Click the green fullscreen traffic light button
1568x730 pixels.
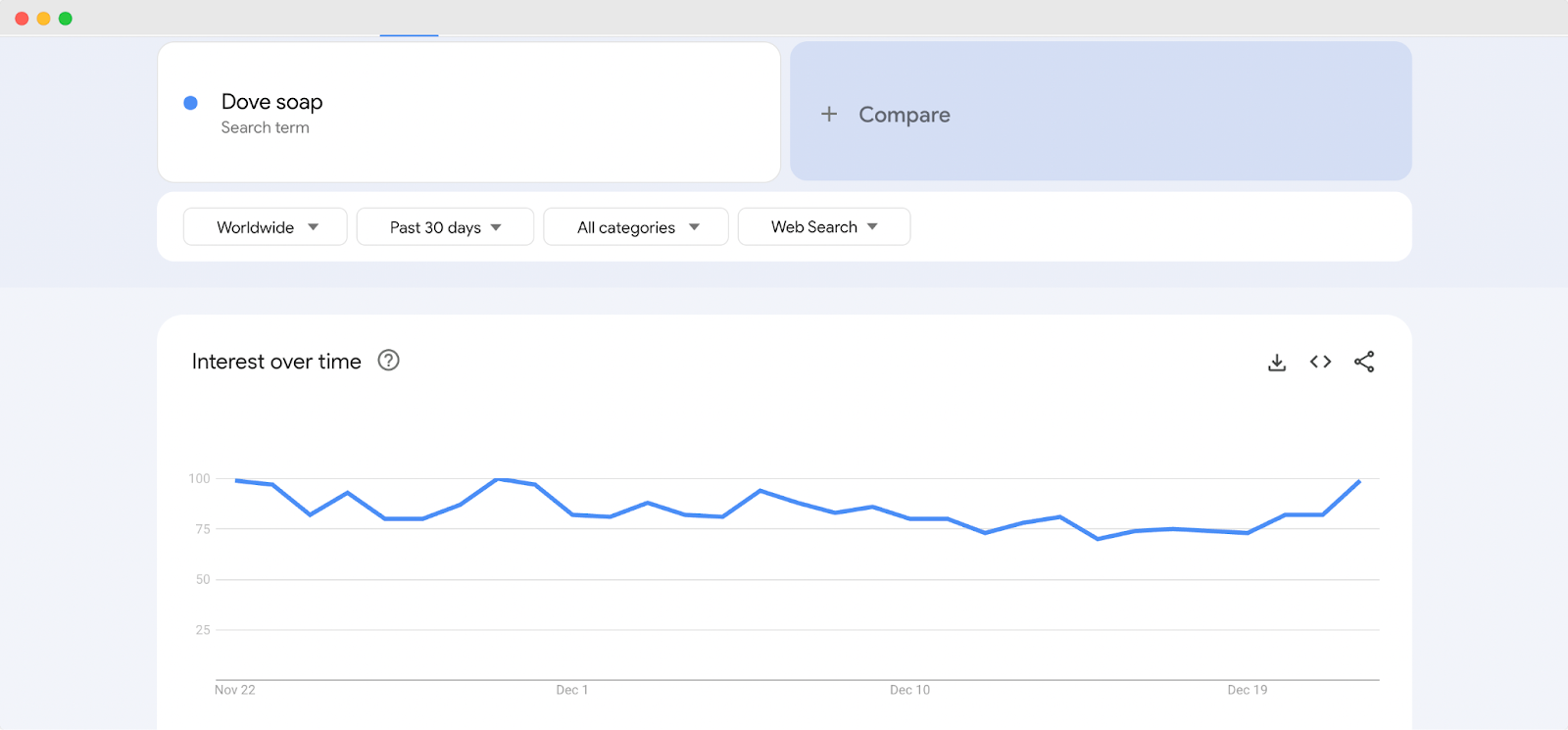65,17
